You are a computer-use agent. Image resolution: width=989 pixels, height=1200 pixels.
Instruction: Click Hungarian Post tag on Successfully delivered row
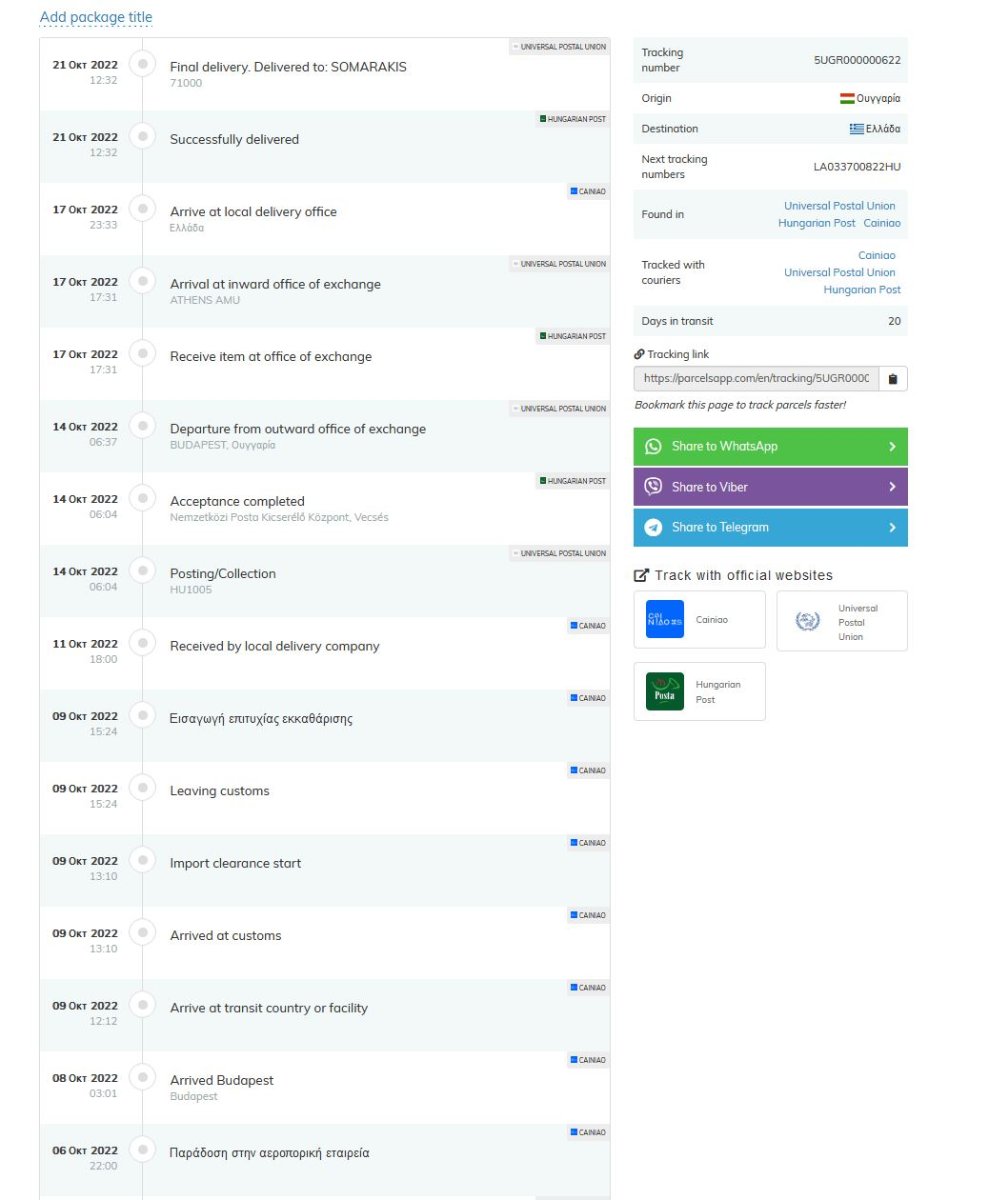572,119
